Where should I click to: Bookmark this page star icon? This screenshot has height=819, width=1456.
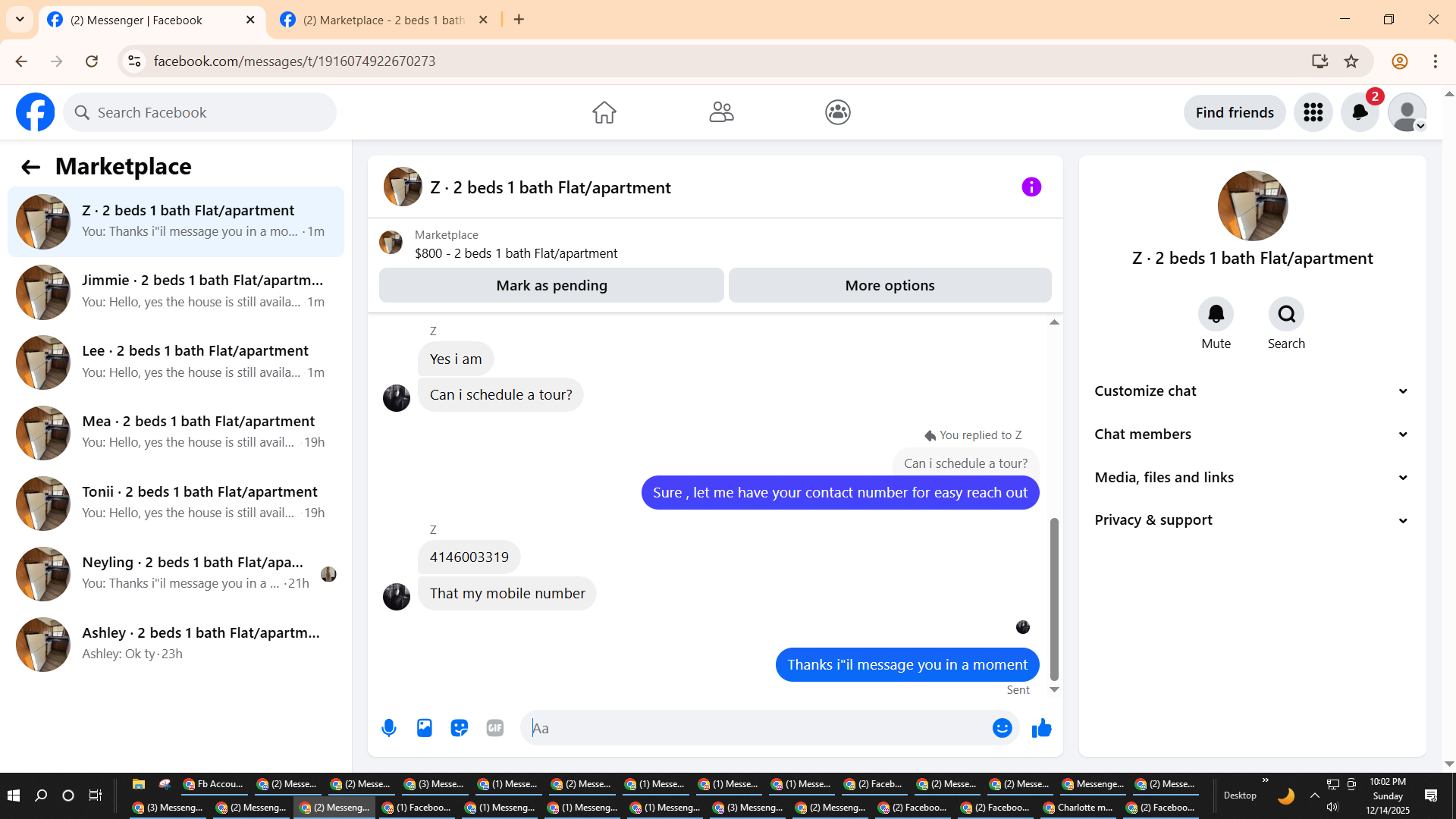[1351, 61]
